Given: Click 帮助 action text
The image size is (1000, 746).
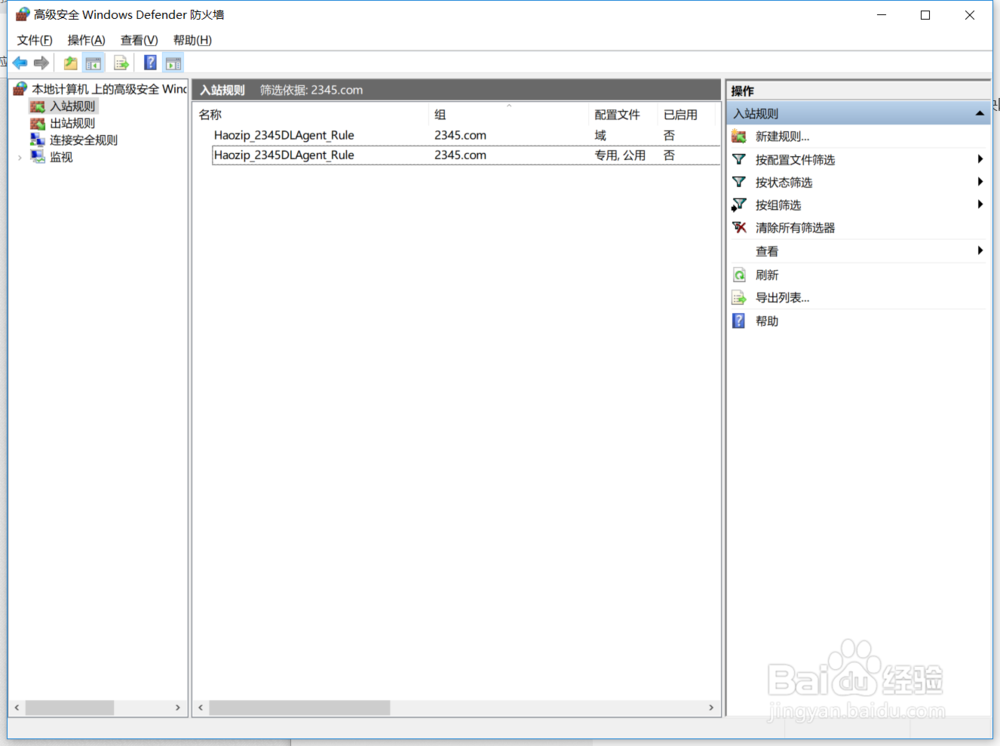Looking at the screenshot, I should point(767,321).
